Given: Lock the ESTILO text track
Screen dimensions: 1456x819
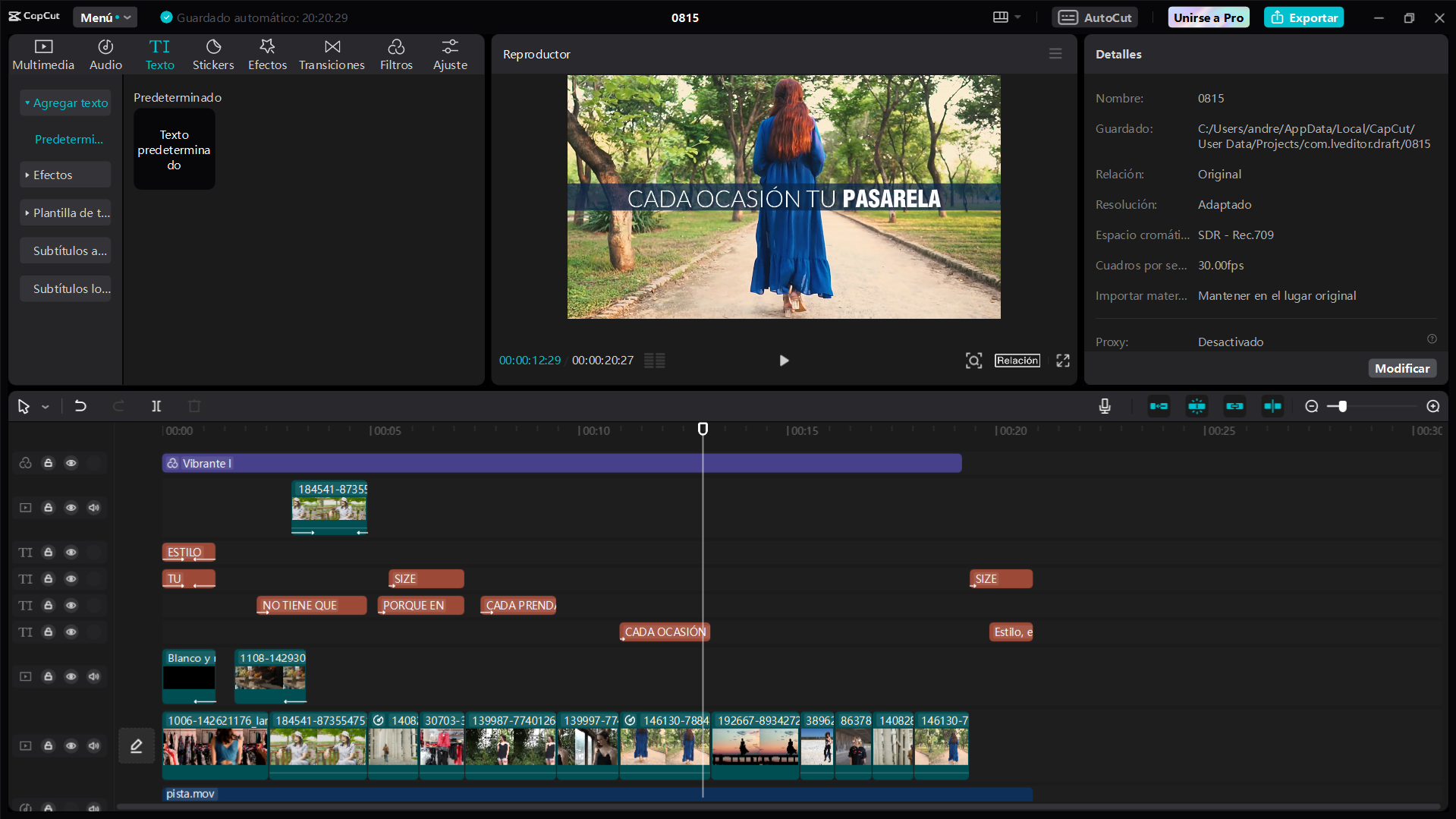Looking at the screenshot, I should pos(49,553).
